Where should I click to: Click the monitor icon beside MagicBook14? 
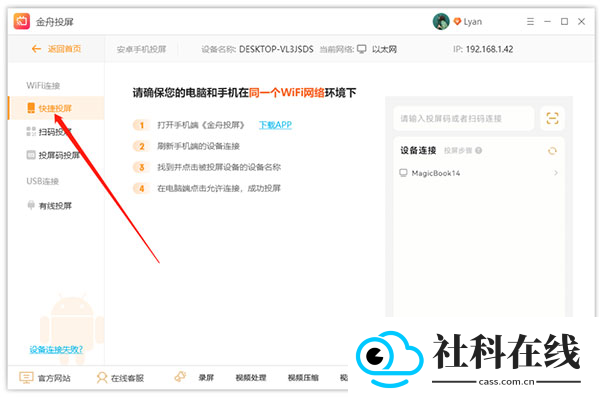(403, 173)
